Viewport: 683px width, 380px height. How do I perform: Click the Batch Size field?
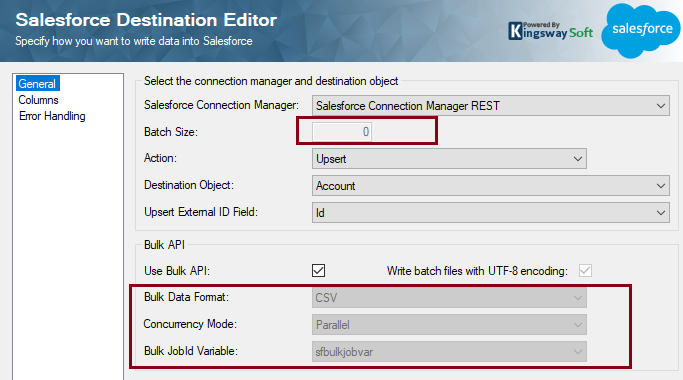point(342,132)
